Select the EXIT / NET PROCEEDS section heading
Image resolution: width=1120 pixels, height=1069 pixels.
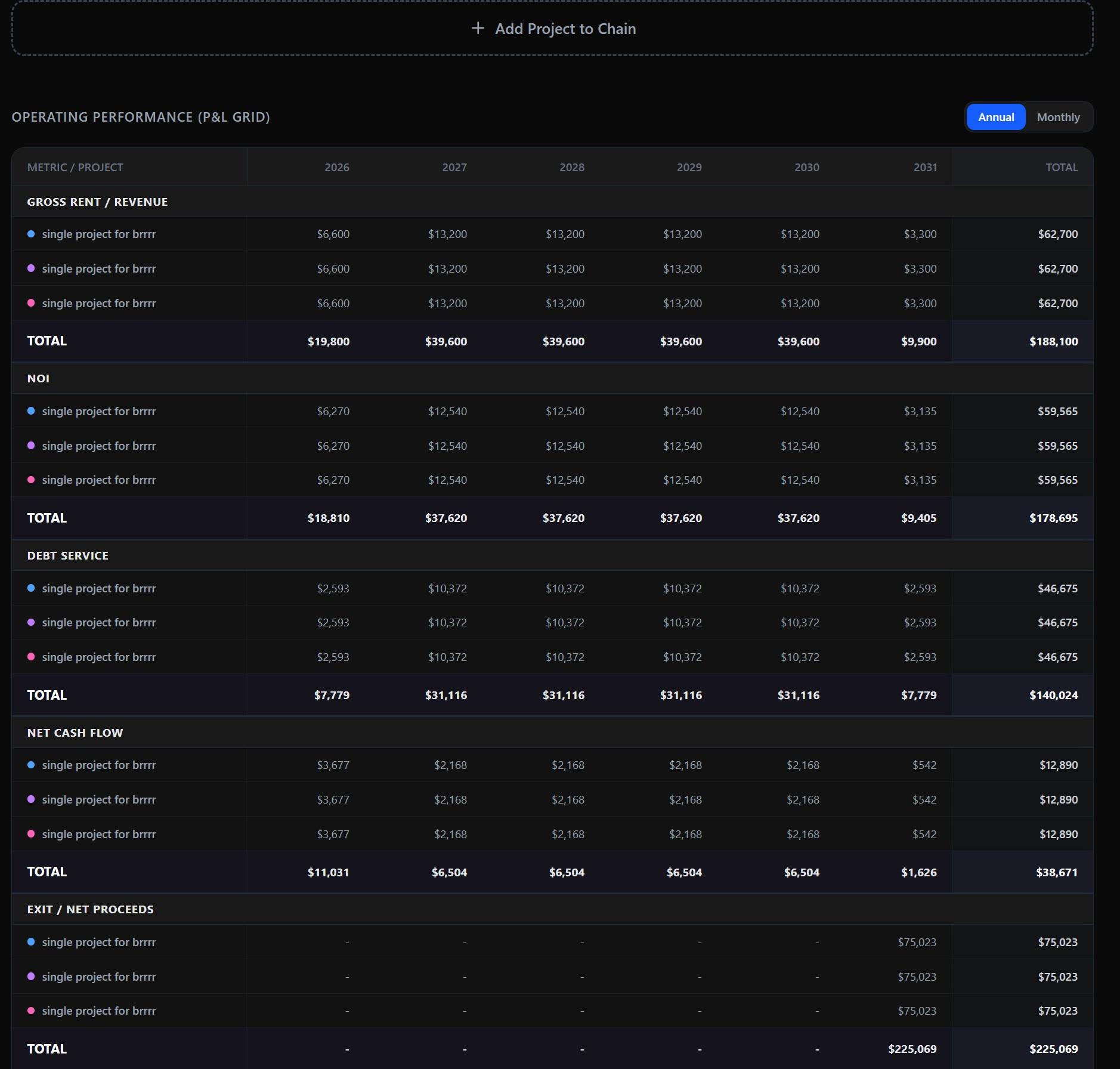point(91,909)
